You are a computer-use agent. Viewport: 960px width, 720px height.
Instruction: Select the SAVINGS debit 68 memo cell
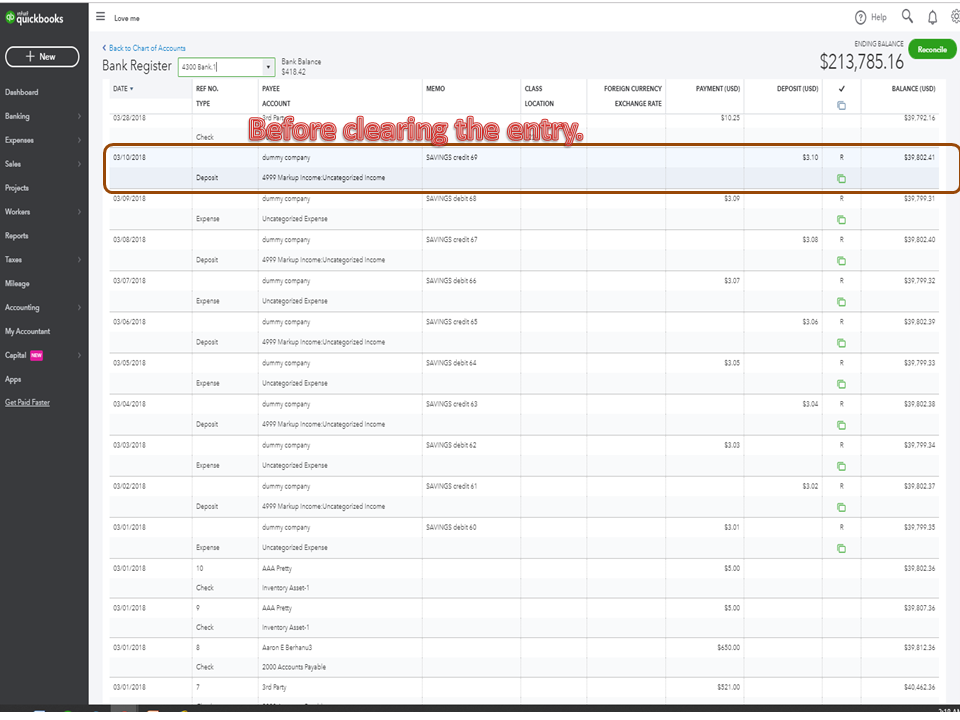coord(451,198)
